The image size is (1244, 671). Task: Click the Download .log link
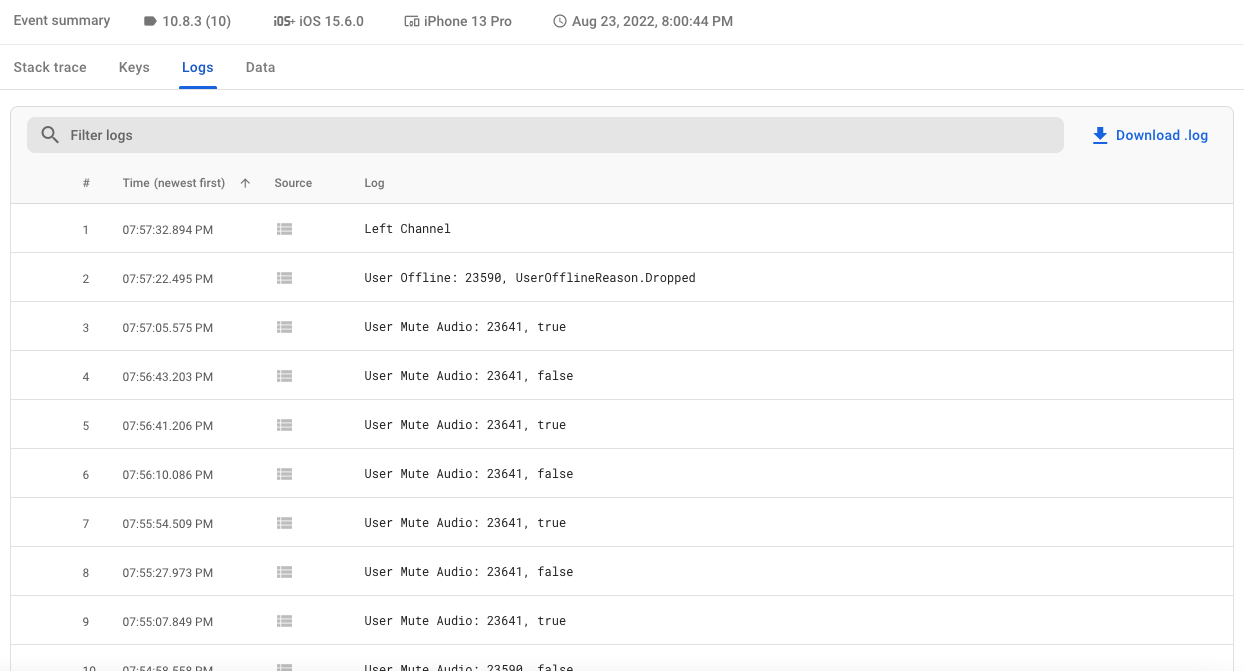(1160, 134)
